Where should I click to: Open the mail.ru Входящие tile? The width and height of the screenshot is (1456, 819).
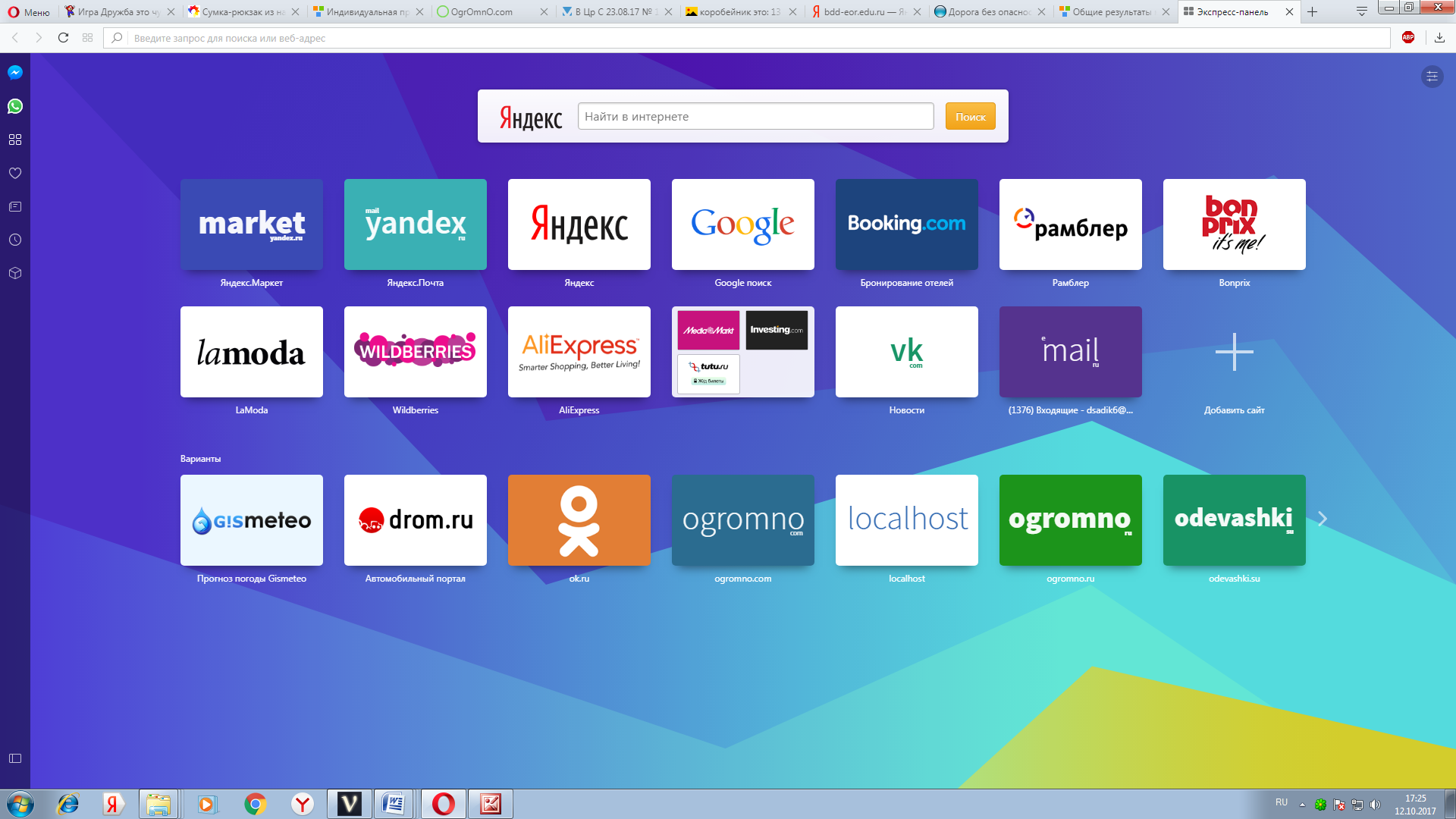click(1071, 352)
